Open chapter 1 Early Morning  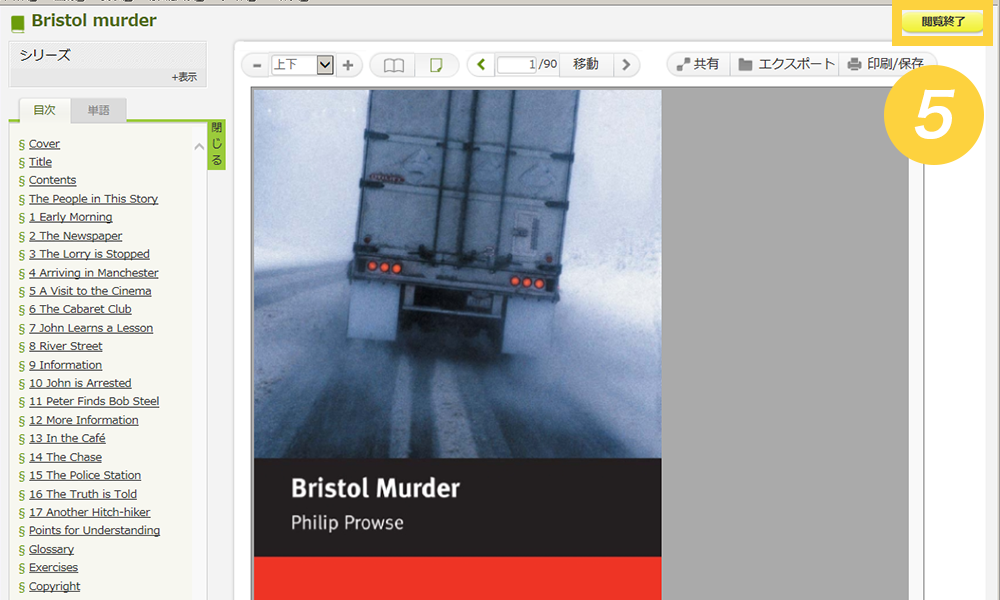click(70, 217)
